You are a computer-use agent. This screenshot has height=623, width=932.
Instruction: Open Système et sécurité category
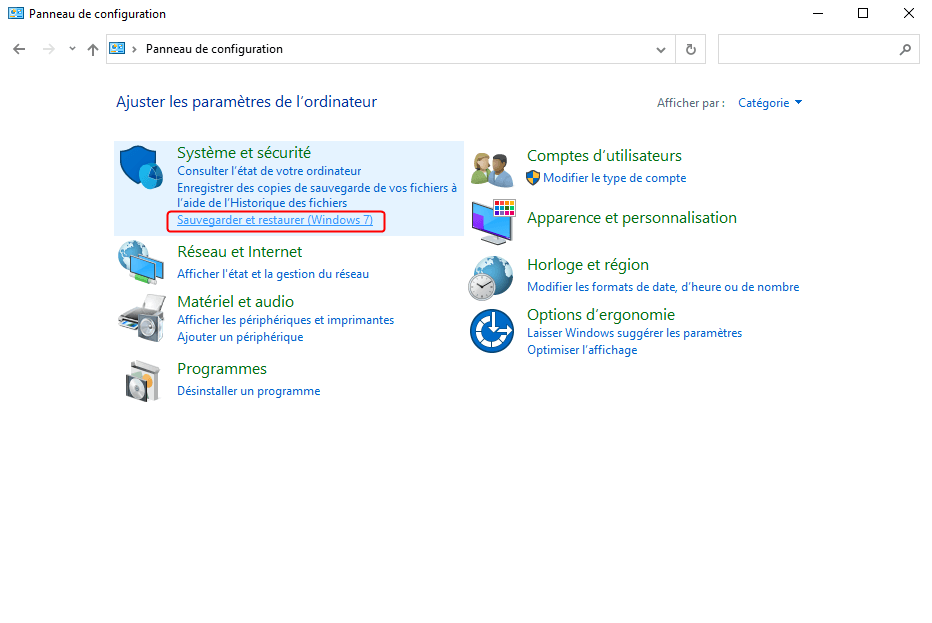tap(244, 153)
